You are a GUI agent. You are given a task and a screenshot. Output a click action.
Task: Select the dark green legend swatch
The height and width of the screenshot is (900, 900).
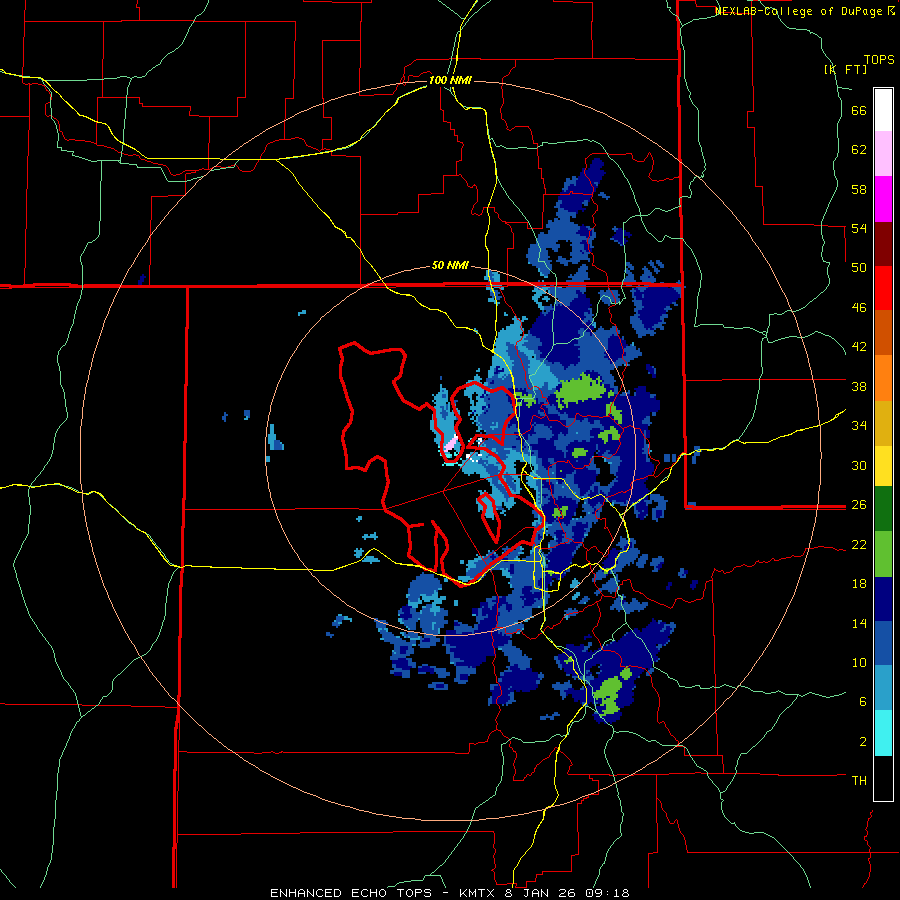pos(883,509)
